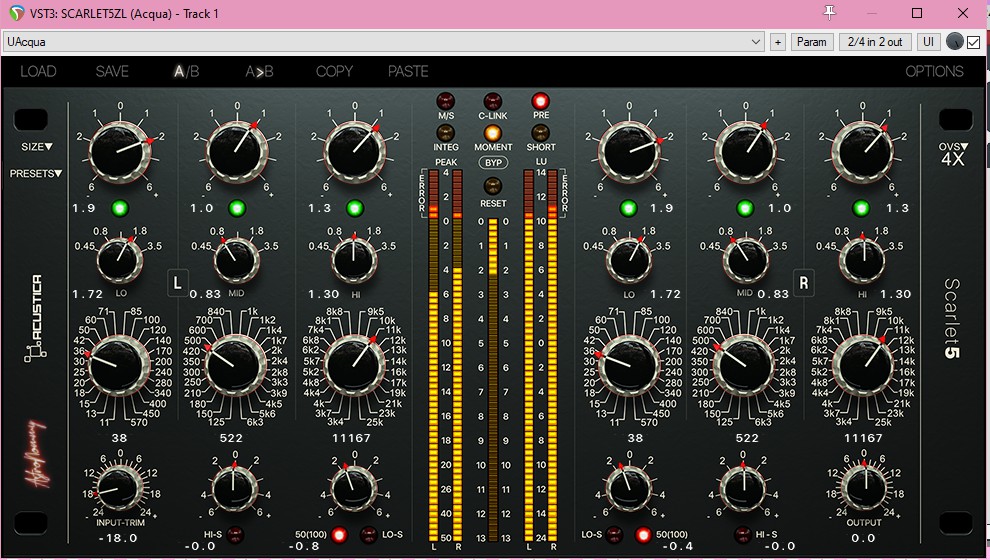990x560 pixels.
Task: Click the UI button
Action: click(928, 42)
